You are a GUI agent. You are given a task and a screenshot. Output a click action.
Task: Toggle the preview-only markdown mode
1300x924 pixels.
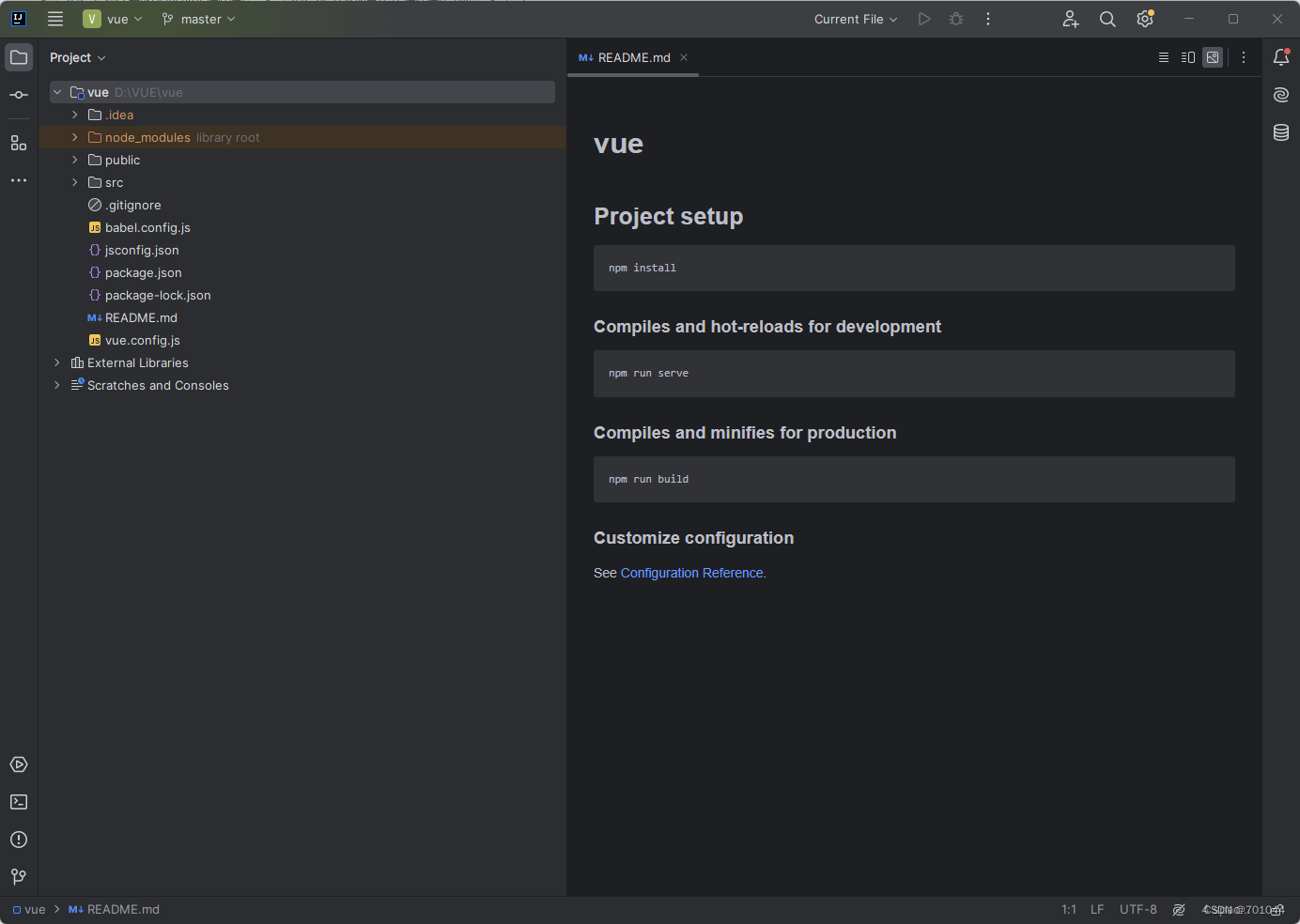coord(1213,57)
